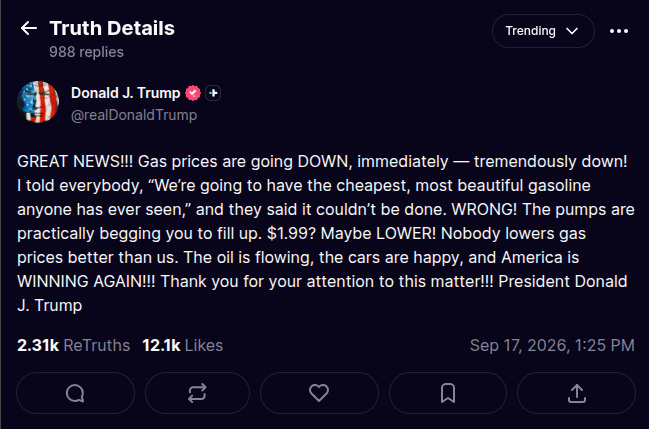Click the reply speech bubble button
Screen dimensions: 649x429
pyautogui.click(x=75, y=393)
